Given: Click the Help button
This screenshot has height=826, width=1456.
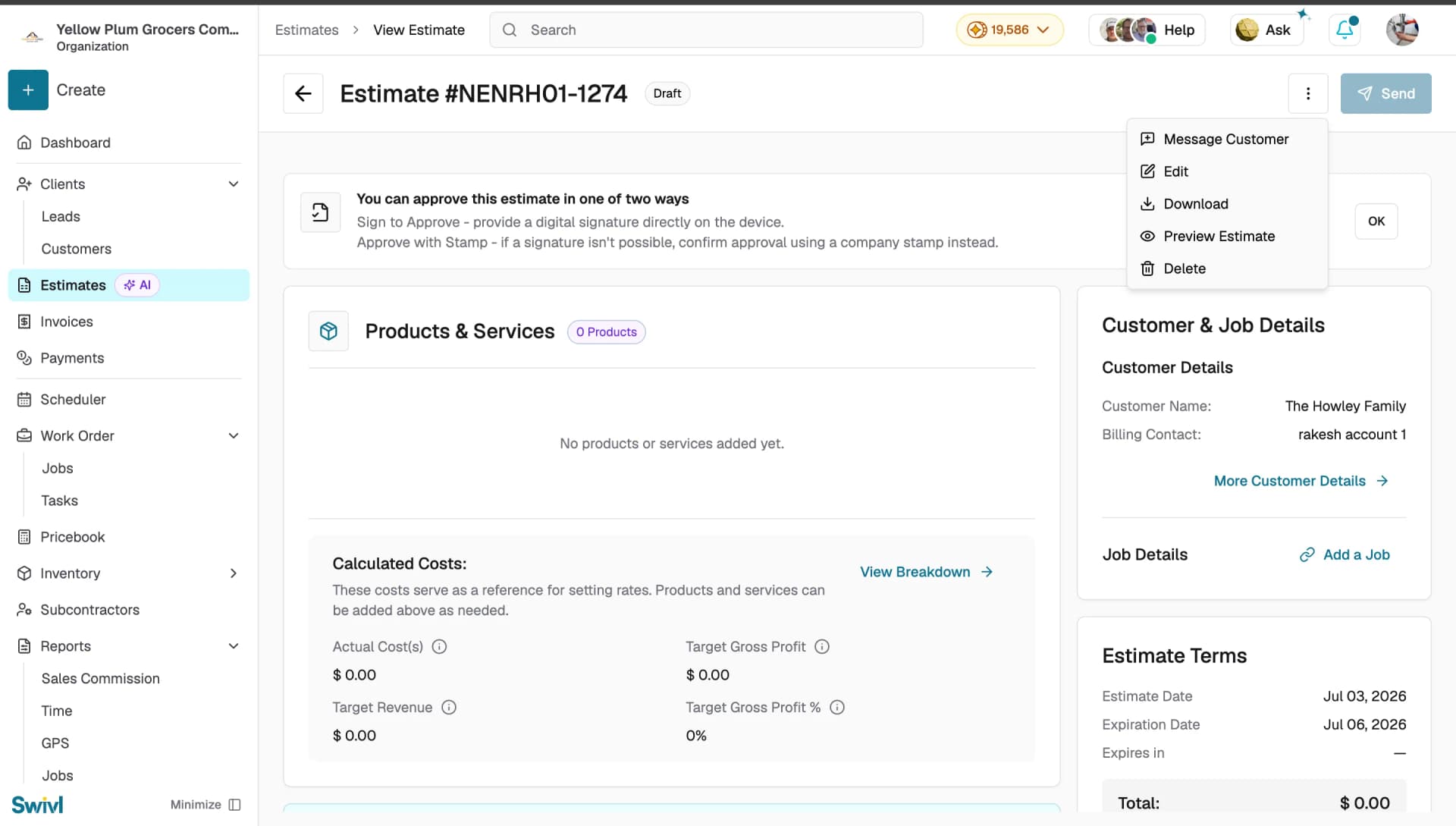Looking at the screenshot, I should (x=1147, y=30).
